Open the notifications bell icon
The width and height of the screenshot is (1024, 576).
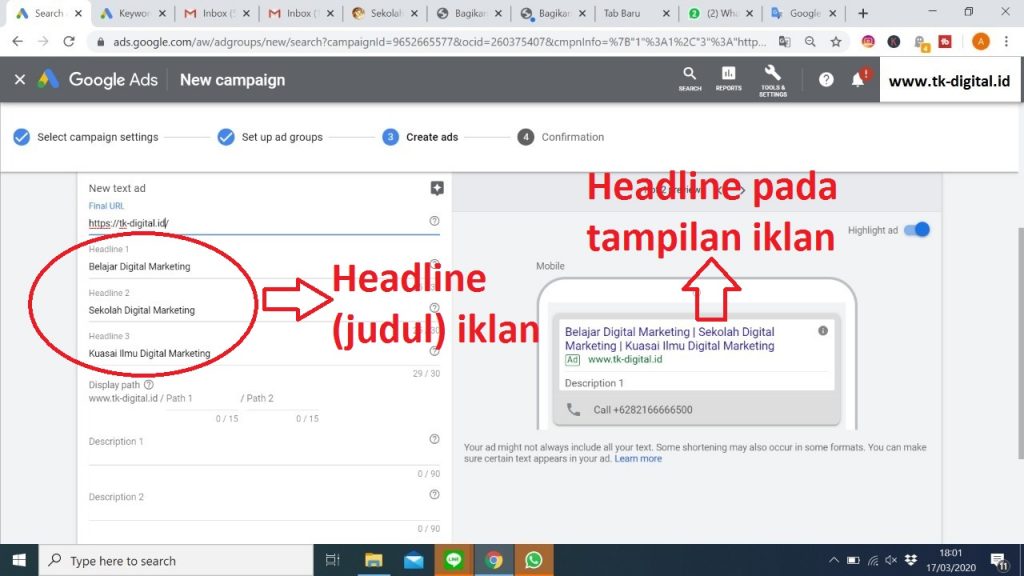(x=858, y=80)
